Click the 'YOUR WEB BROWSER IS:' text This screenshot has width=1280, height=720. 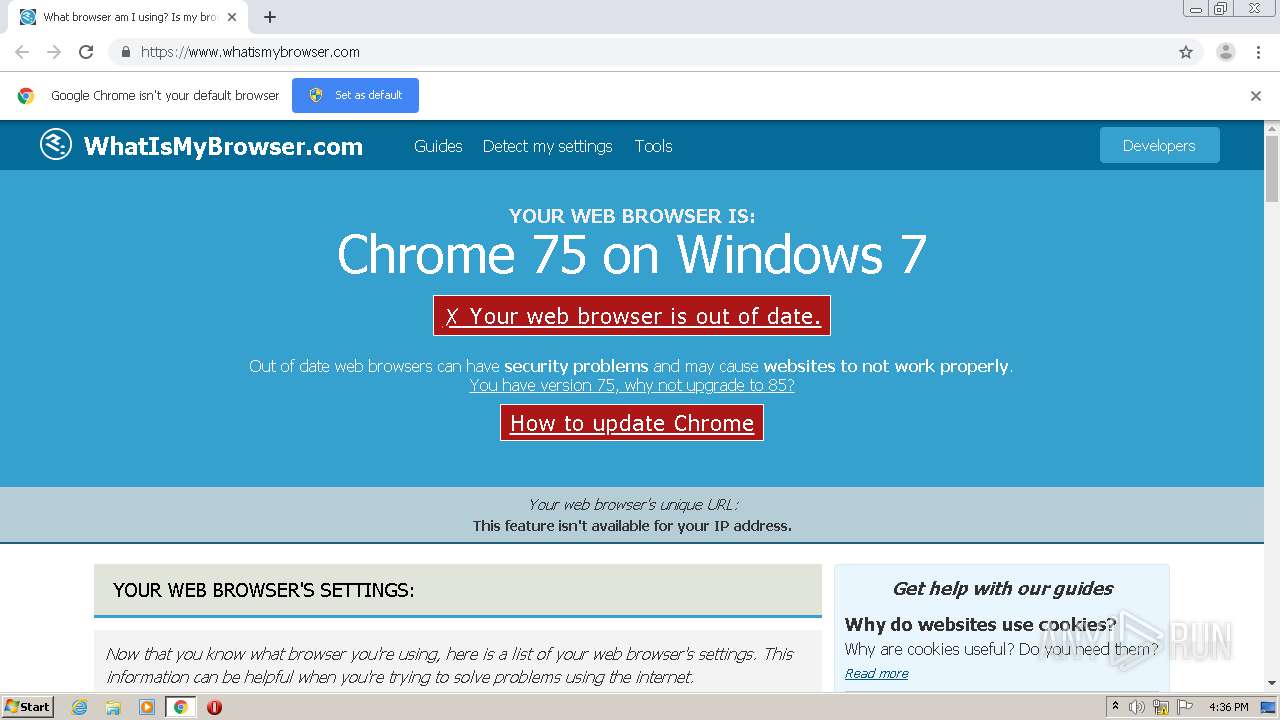[x=632, y=216]
